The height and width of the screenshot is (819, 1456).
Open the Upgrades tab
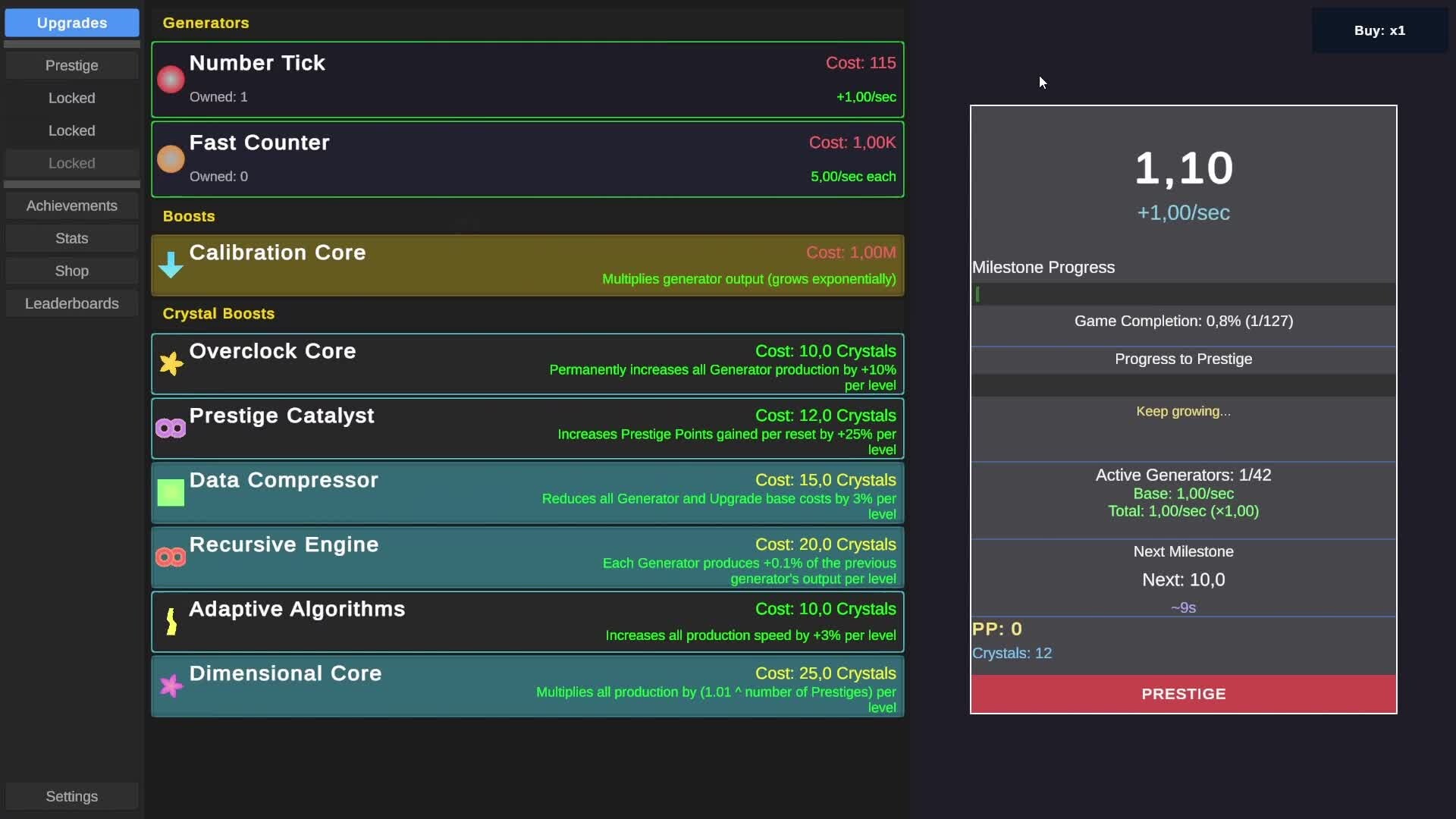coord(72,23)
